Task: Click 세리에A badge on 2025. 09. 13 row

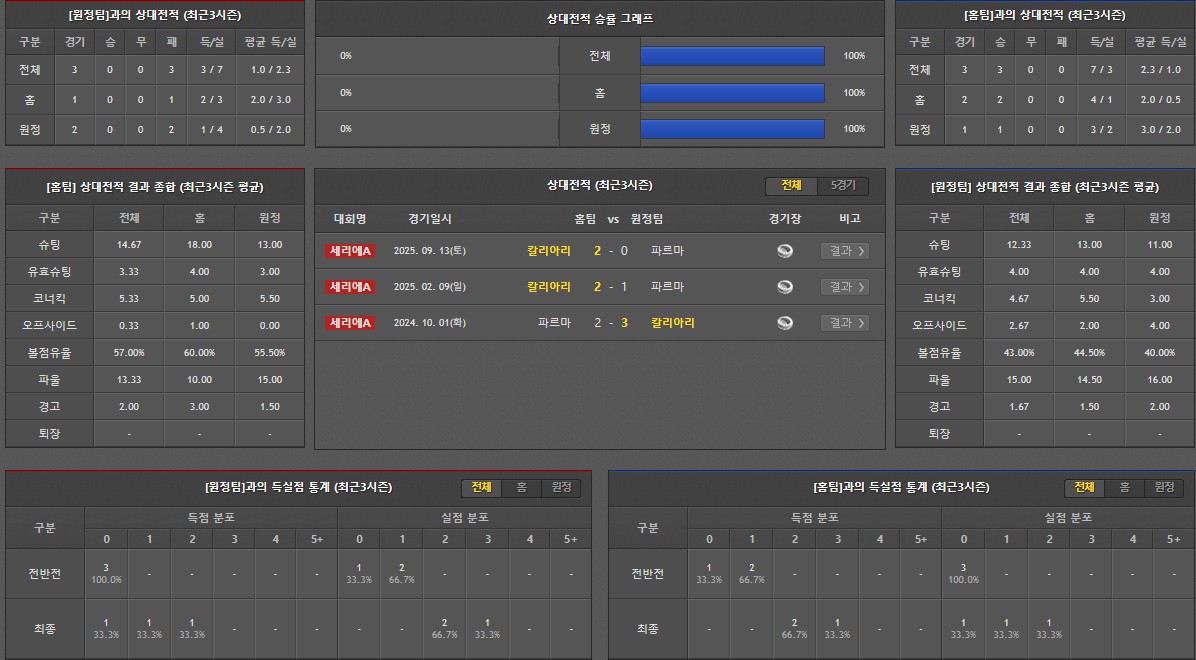Action: [350, 251]
